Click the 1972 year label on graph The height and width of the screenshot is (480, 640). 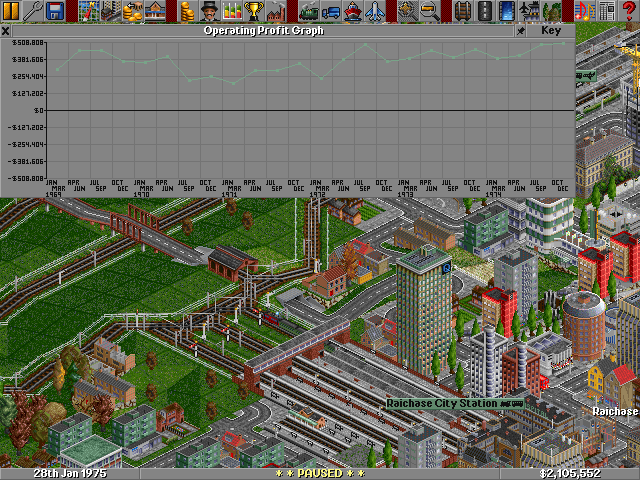click(317, 195)
